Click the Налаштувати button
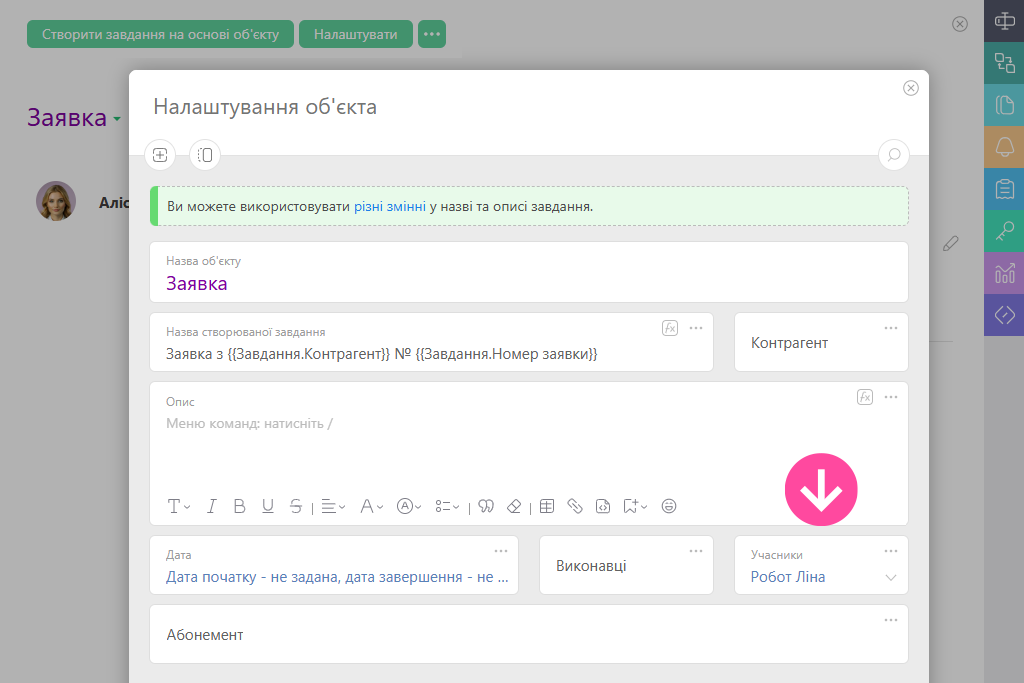Image resolution: width=1024 pixels, height=683 pixels. point(355,34)
